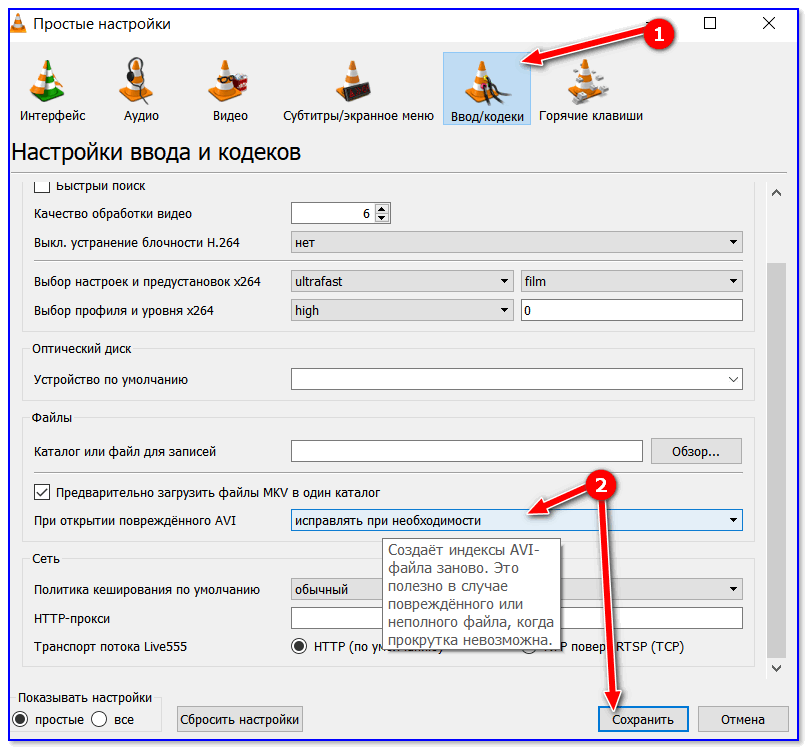Viewport: 807px width, 749px height.
Task: Open the Аудио settings headphone cone icon
Action: tap(136, 81)
